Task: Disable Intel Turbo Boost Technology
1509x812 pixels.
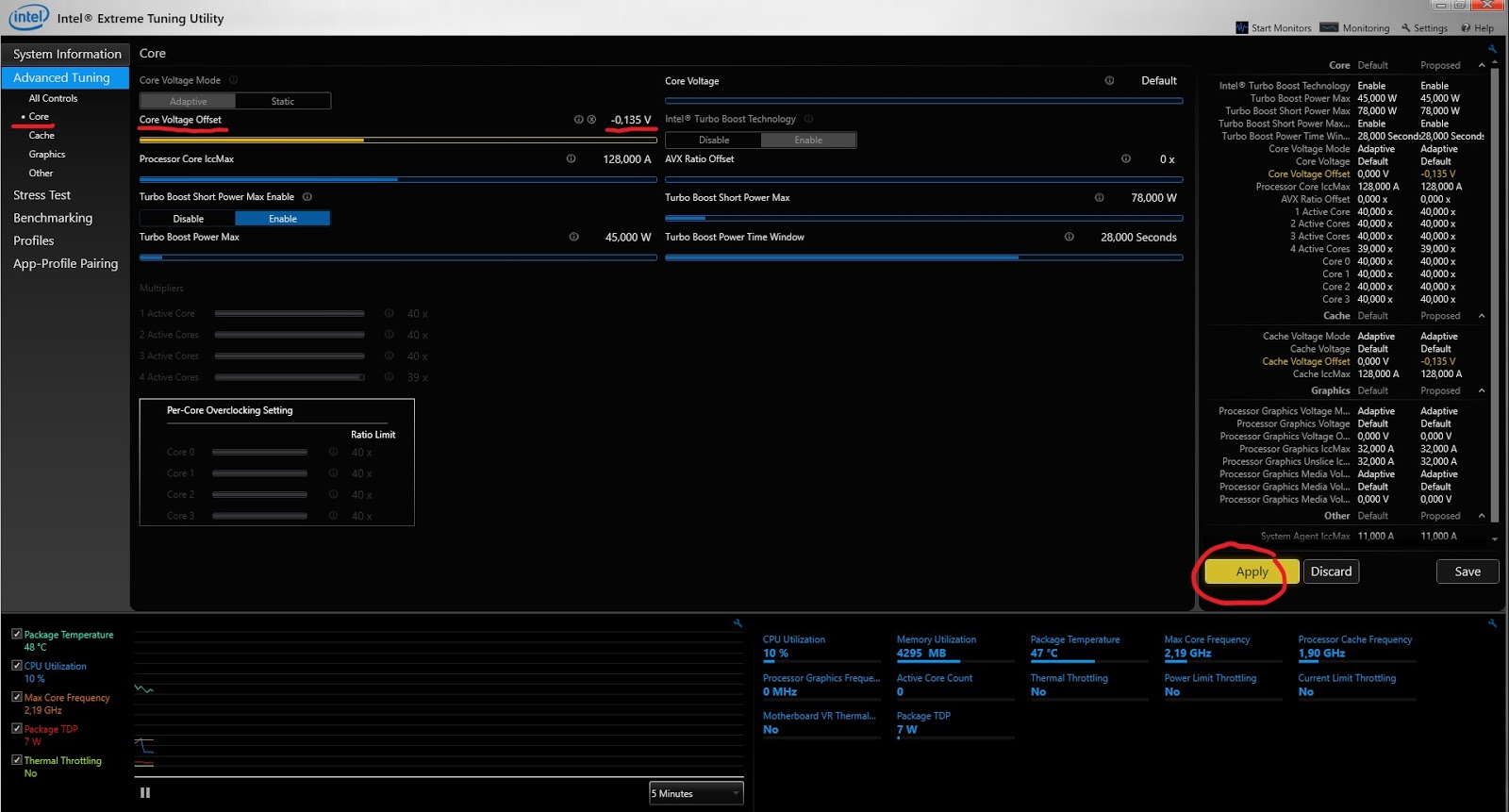Action: point(714,140)
